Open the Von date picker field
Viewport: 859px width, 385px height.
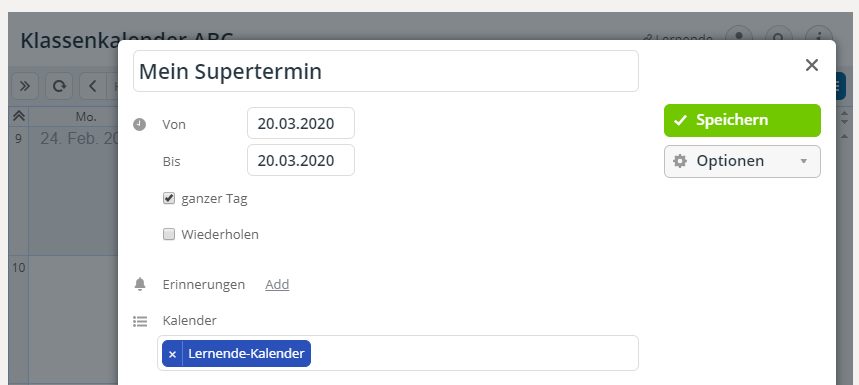point(301,123)
